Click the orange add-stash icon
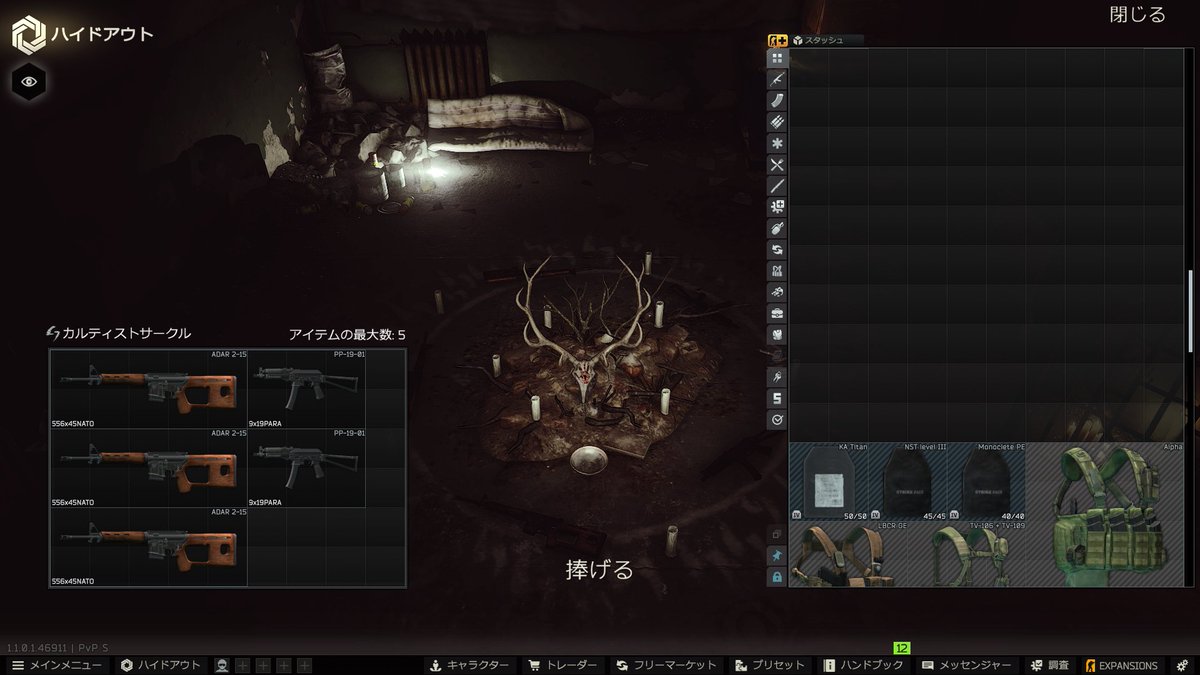The image size is (1200, 675). pos(777,41)
